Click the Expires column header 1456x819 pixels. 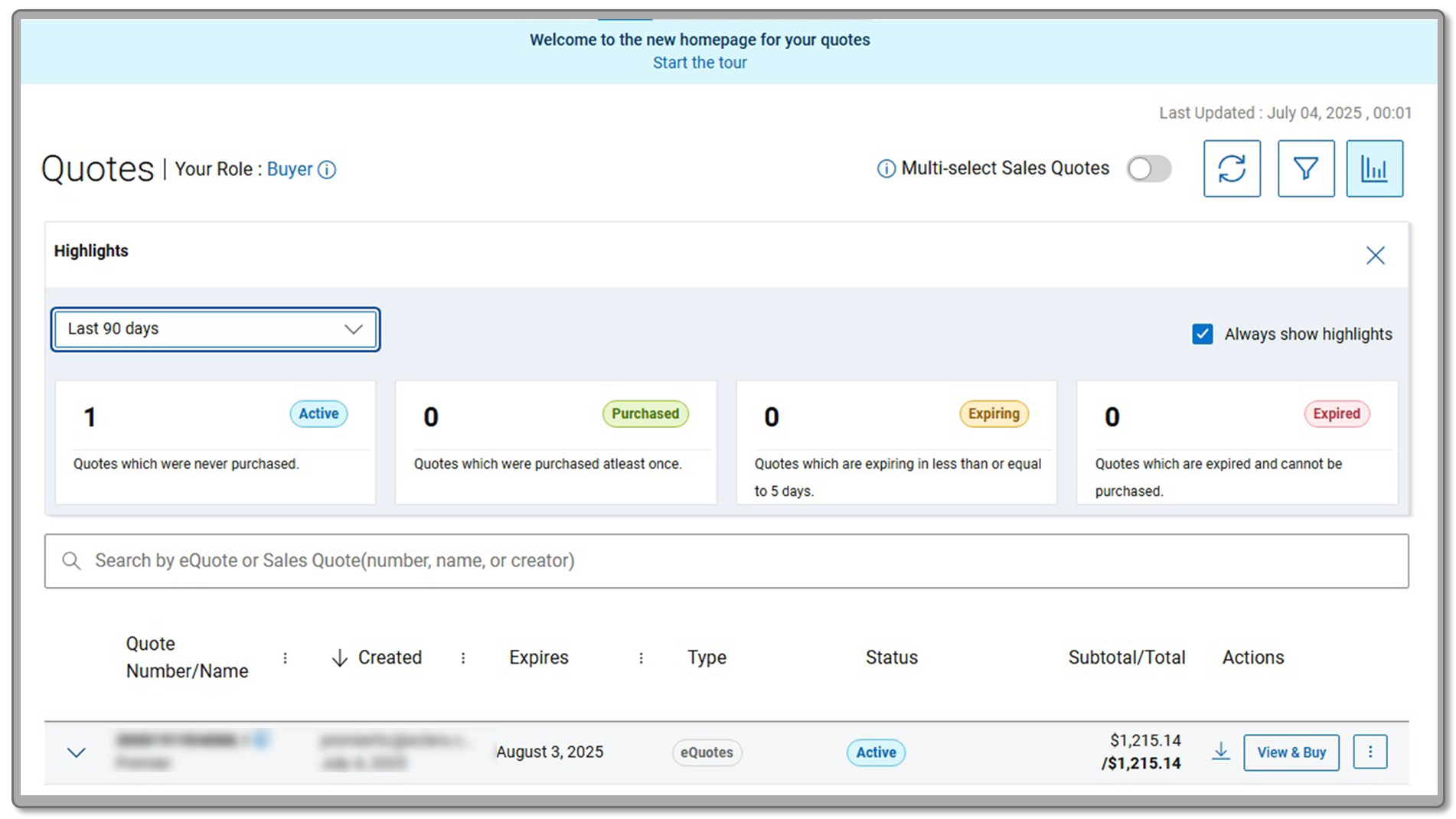tap(539, 657)
